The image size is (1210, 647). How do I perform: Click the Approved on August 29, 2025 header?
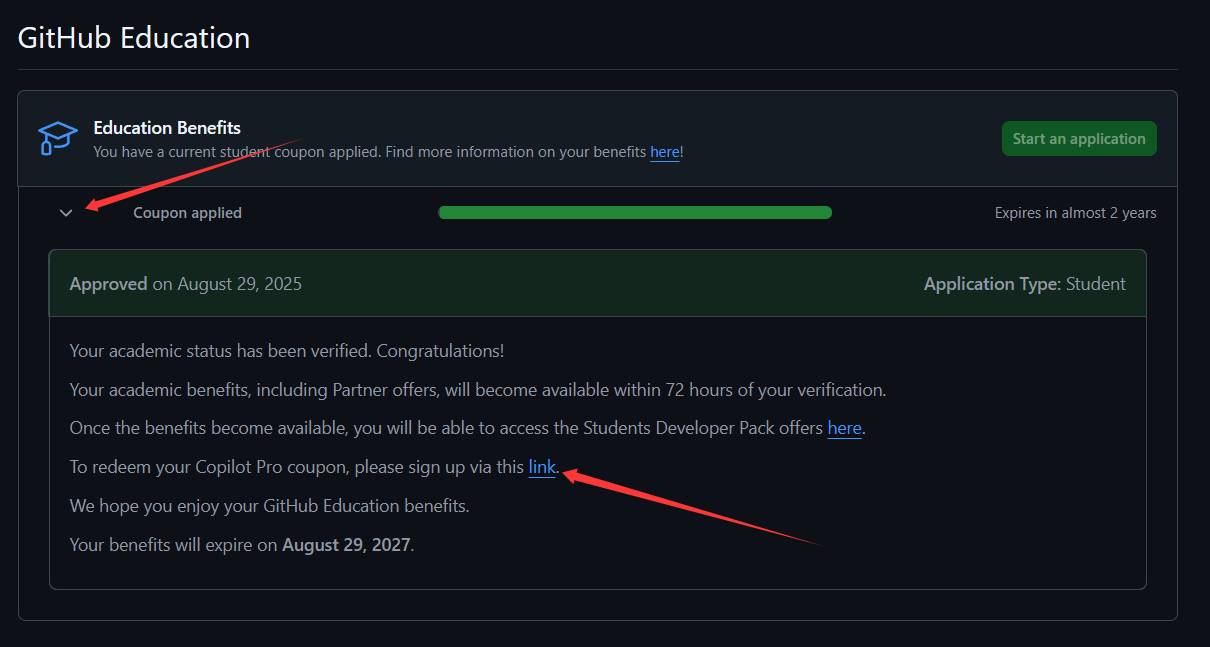coord(186,284)
